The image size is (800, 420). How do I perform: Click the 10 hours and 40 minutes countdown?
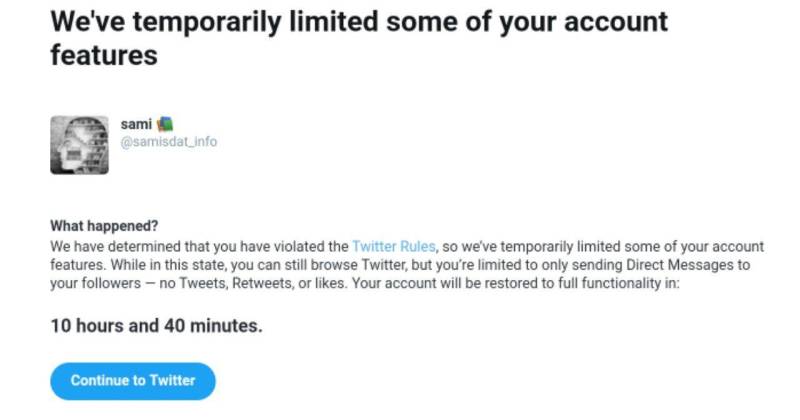click(x=156, y=326)
